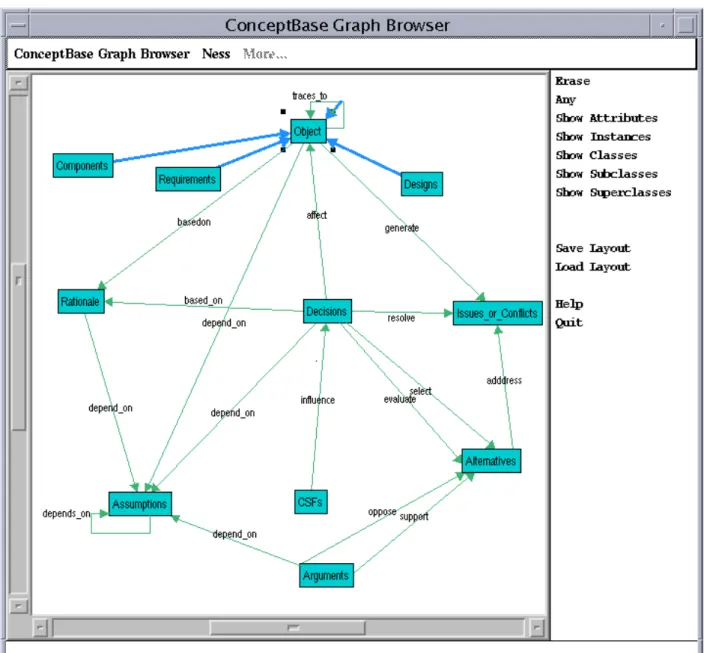Click the influence edge label
The width and height of the screenshot is (704, 653).
(317, 400)
